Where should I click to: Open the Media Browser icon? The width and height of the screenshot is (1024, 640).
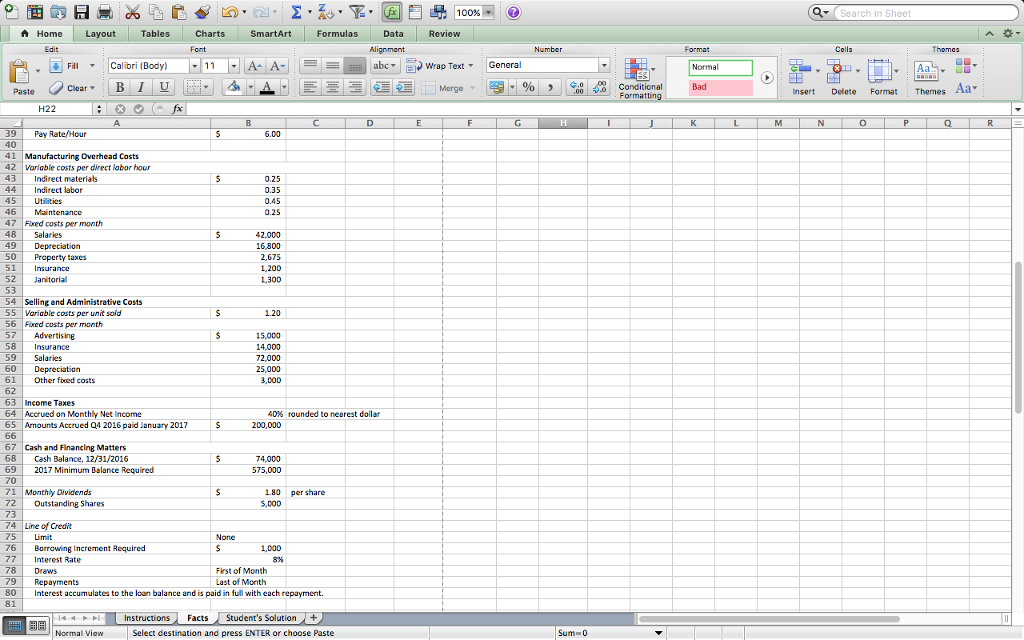point(438,12)
